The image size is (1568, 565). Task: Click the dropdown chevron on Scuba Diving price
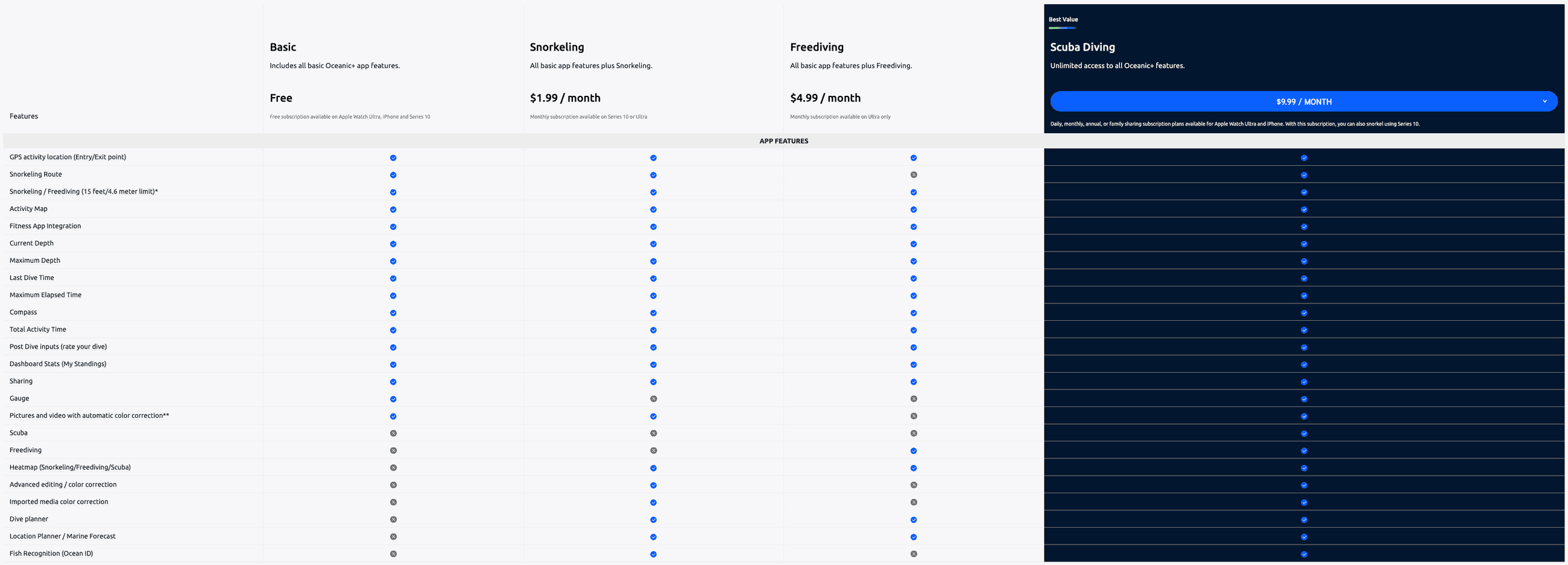(1544, 102)
